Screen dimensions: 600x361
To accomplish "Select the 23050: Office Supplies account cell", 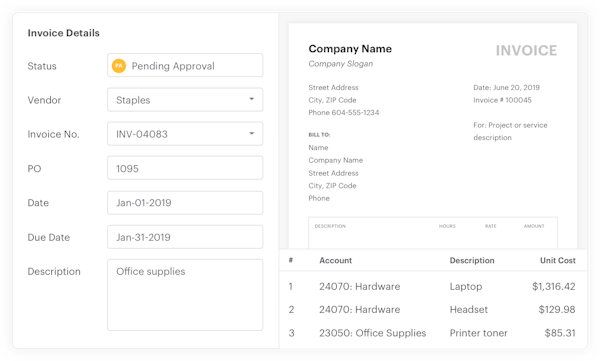I will click(372, 333).
